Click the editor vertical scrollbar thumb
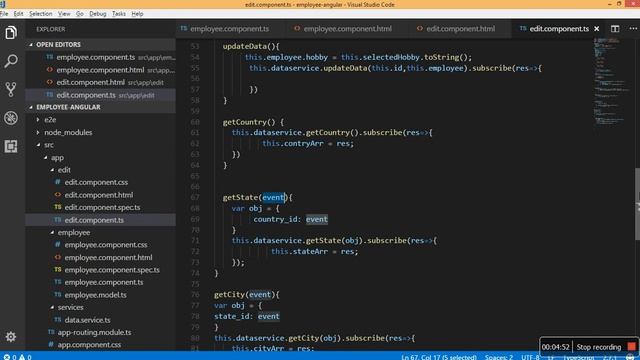 [637, 204]
